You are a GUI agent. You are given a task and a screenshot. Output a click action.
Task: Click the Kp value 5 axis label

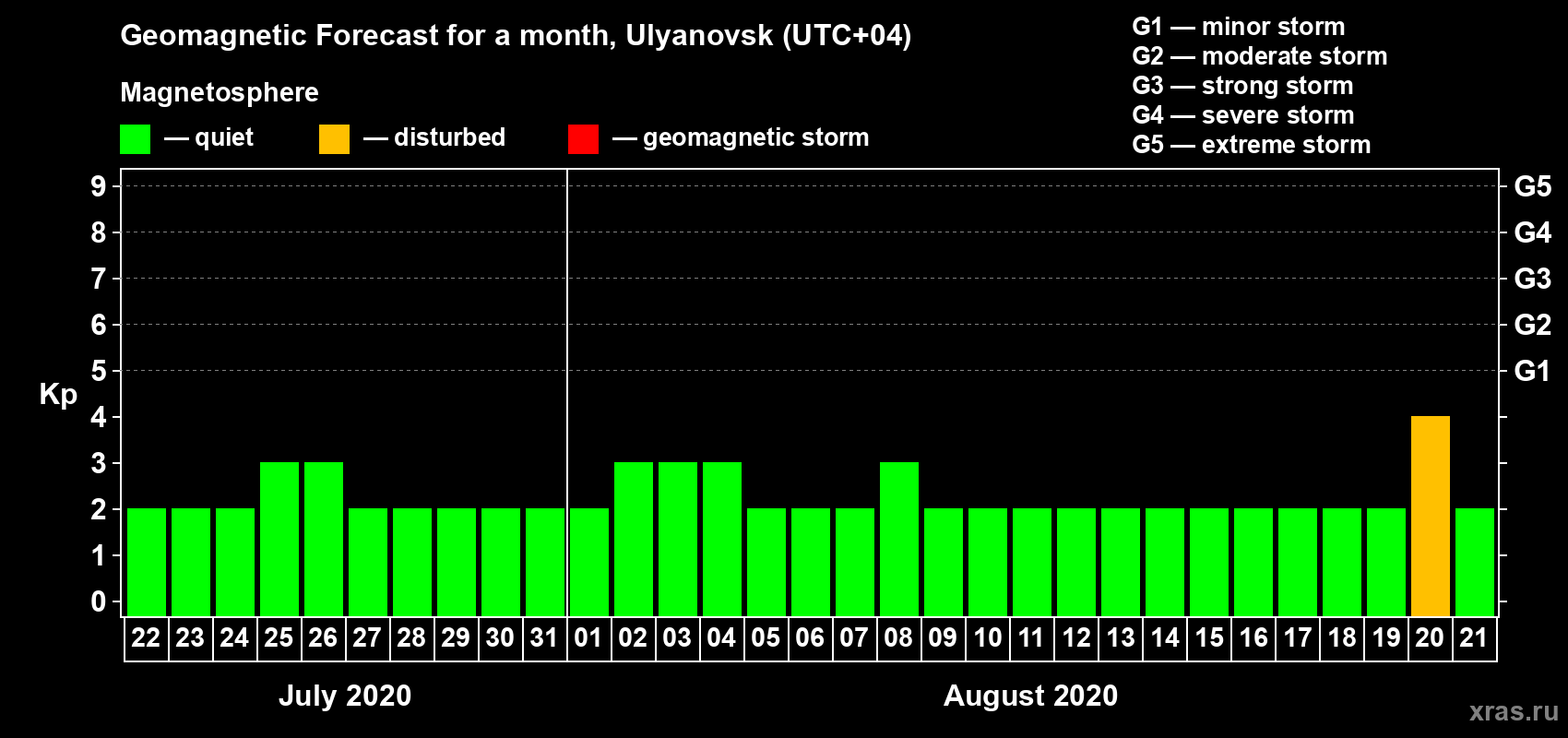tap(99, 371)
